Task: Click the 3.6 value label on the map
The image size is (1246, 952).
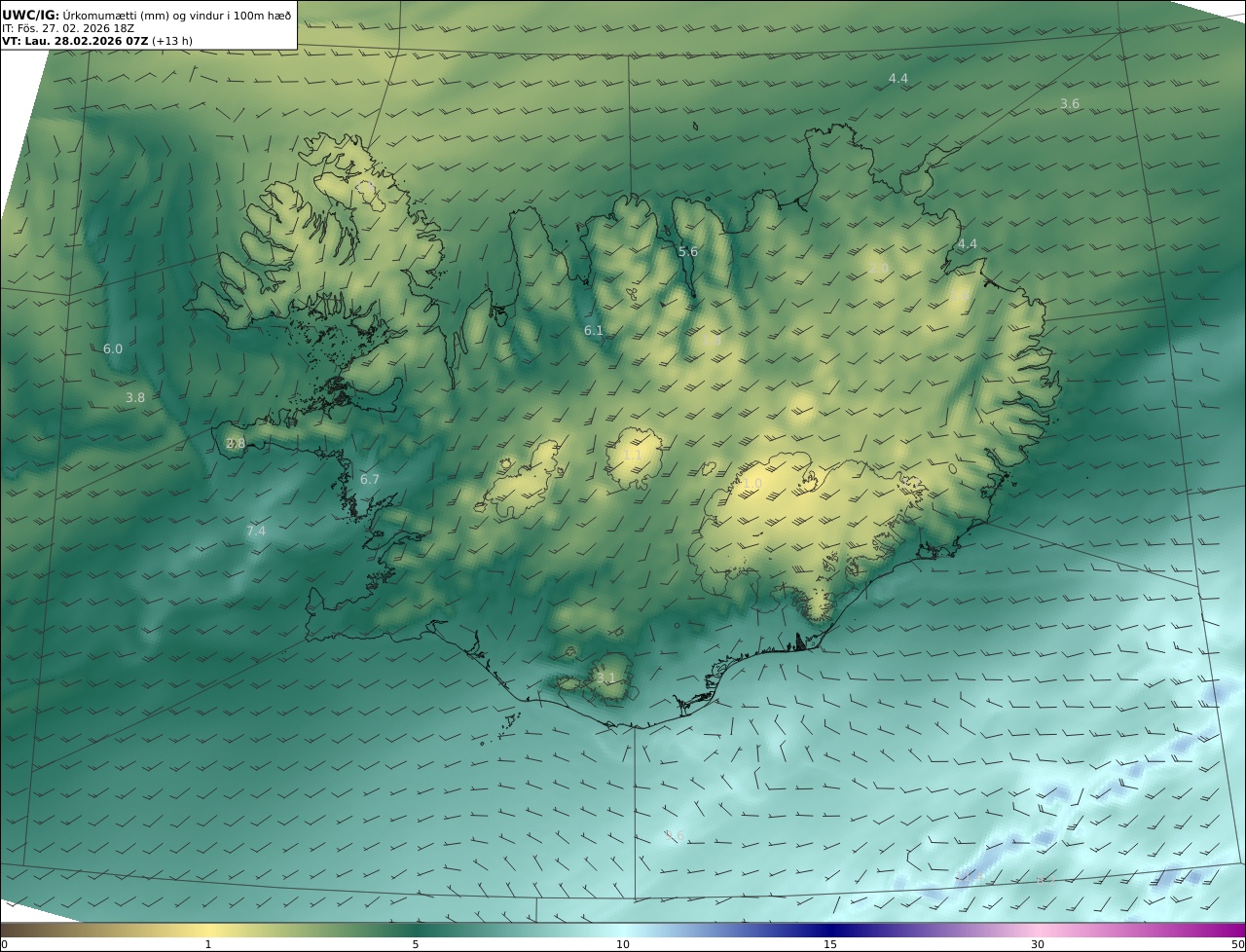Action: (x=1069, y=104)
